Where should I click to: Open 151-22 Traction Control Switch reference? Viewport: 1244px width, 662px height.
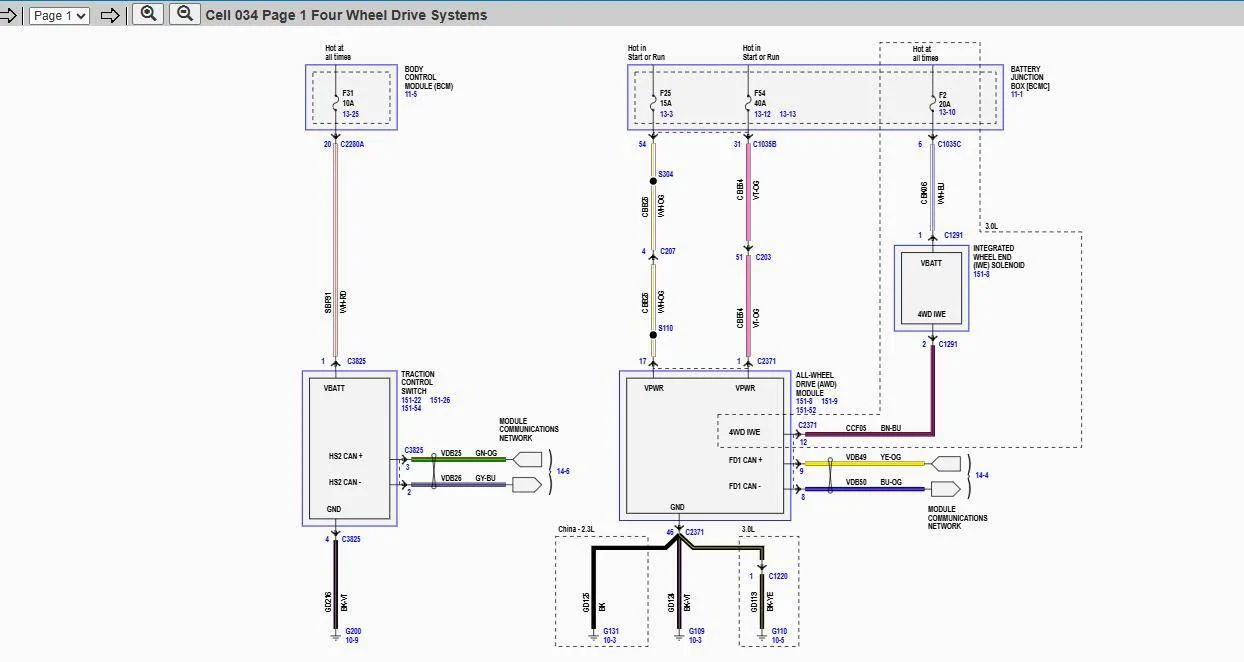tap(410, 400)
